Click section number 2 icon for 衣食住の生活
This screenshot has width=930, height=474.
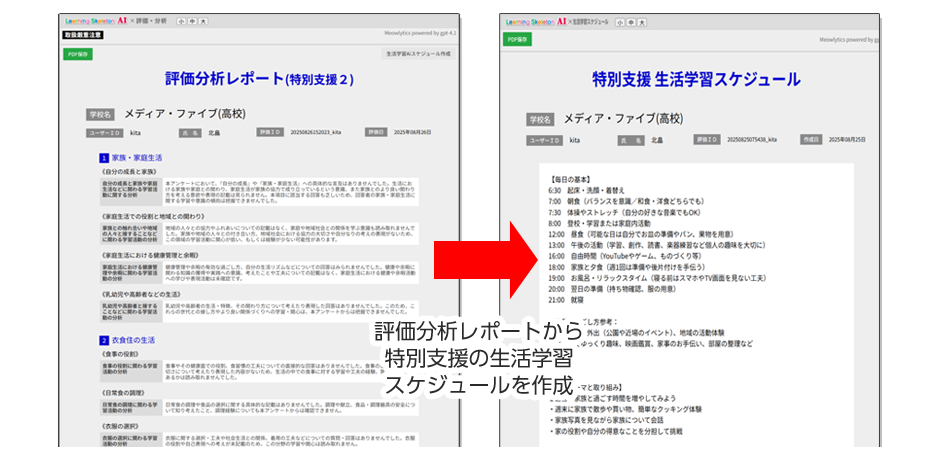tap(104, 340)
